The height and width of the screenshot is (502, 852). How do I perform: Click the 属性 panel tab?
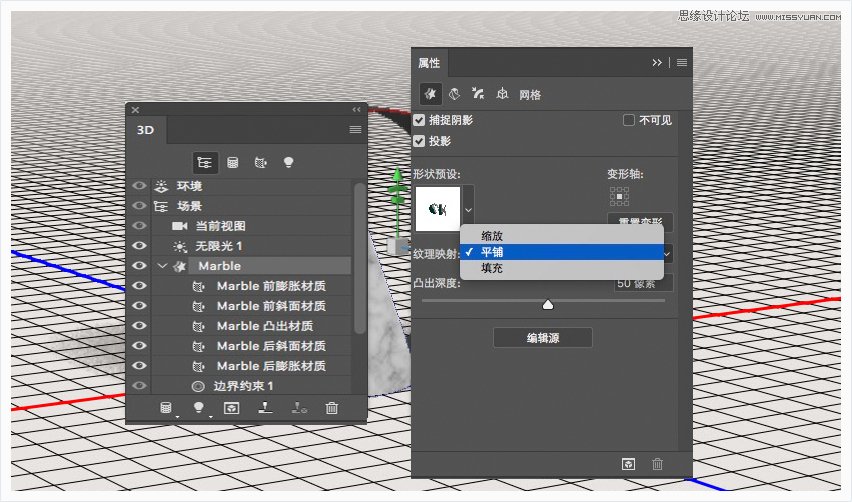429,63
